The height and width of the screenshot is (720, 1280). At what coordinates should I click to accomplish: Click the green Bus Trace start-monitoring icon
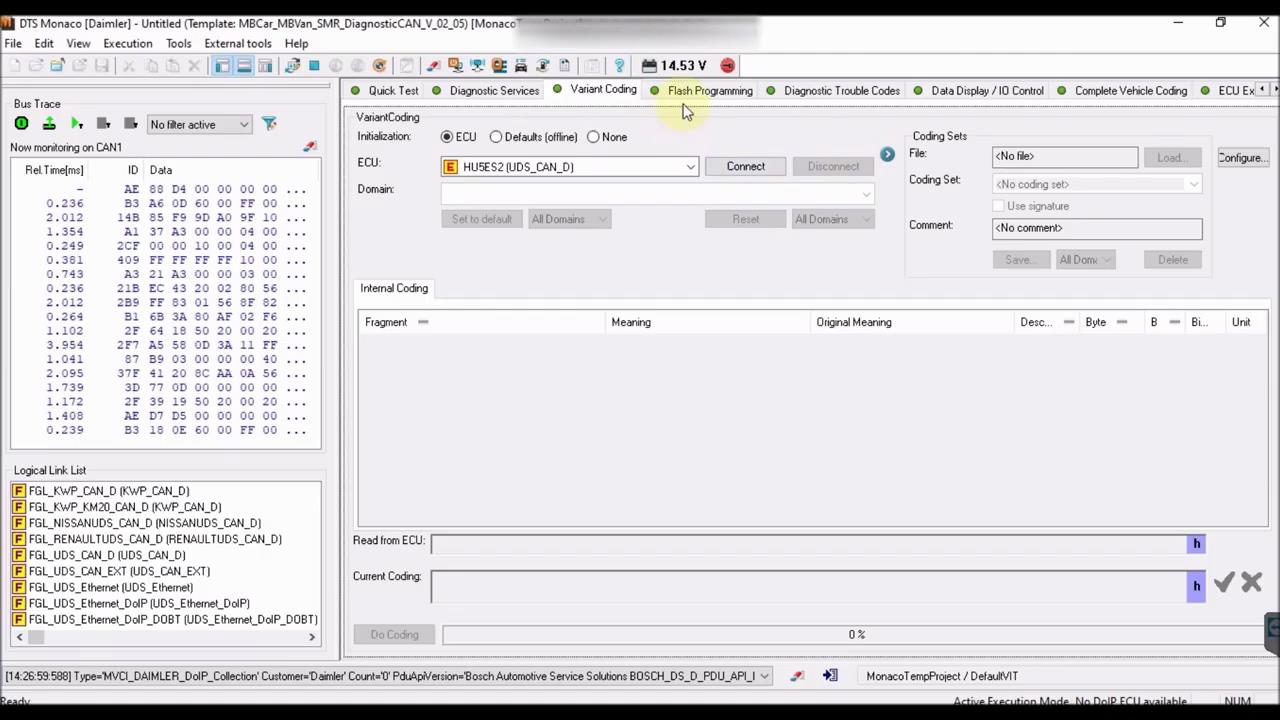[21, 124]
